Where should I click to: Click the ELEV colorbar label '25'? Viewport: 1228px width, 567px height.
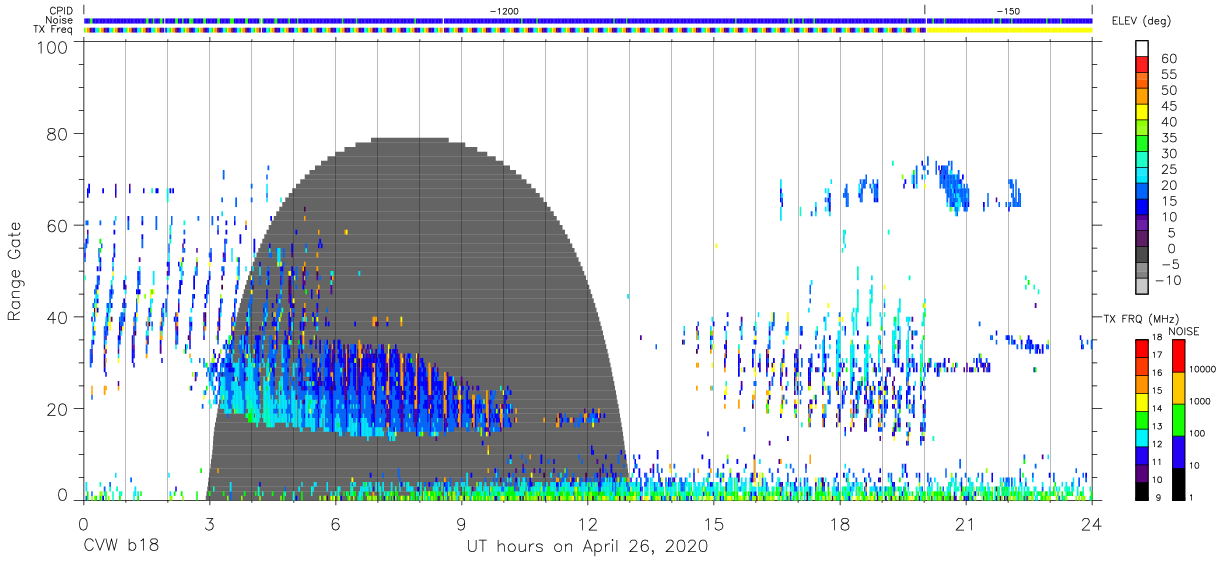pyautogui.click(x=1169, y=170)
